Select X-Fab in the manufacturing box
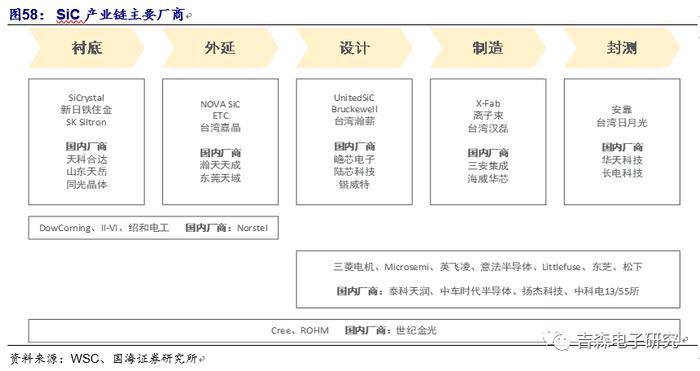Viewport: 700px width, 371px height. click(488, 103)
